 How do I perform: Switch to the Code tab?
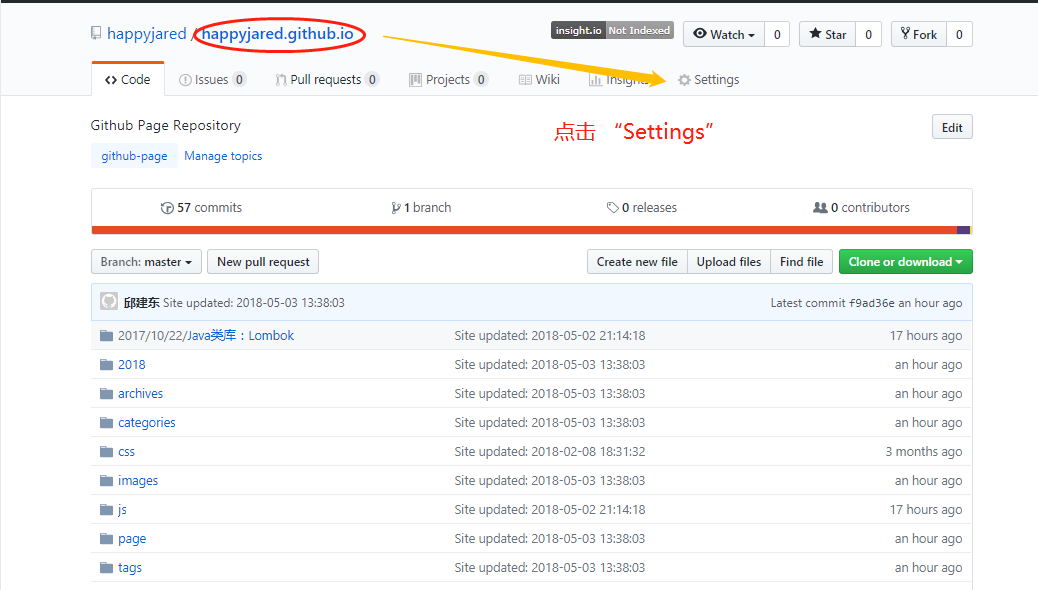tap(128, 79)
